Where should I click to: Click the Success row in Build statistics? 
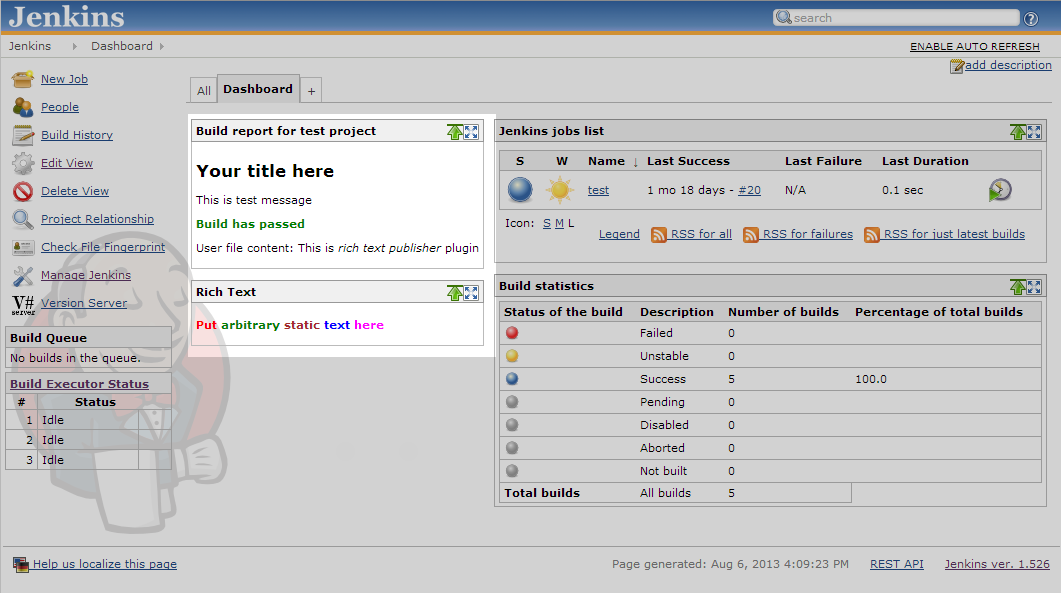click(771, 379)
